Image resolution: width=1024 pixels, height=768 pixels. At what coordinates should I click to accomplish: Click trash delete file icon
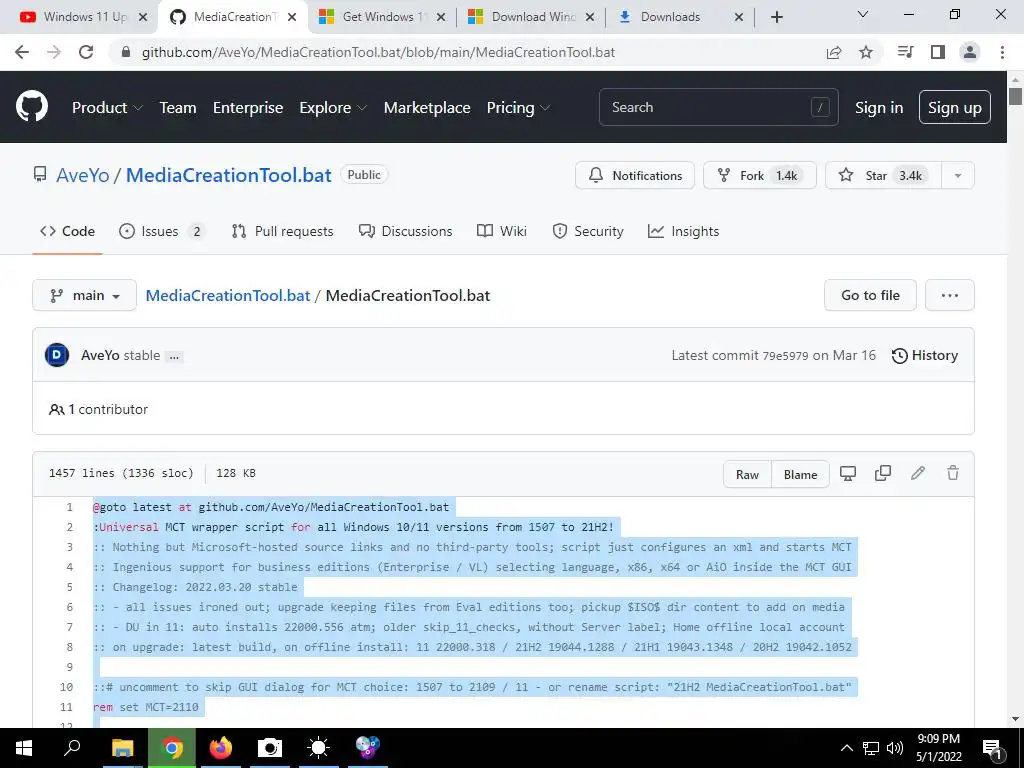pos(953,473)
